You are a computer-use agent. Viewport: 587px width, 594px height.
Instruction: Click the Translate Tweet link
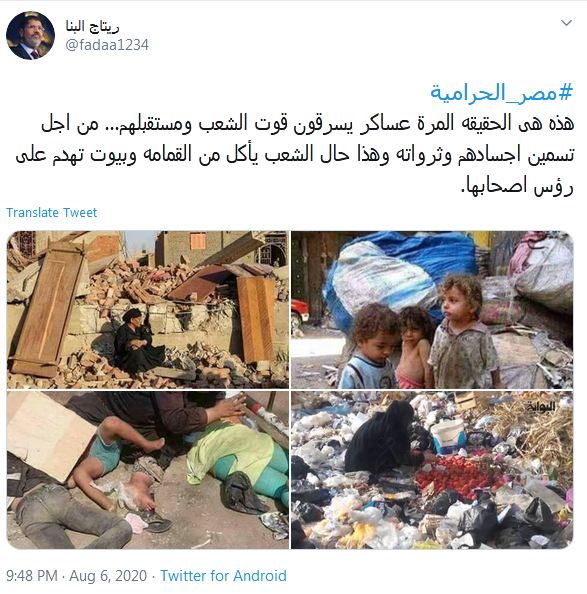click(x=52, y=213)
